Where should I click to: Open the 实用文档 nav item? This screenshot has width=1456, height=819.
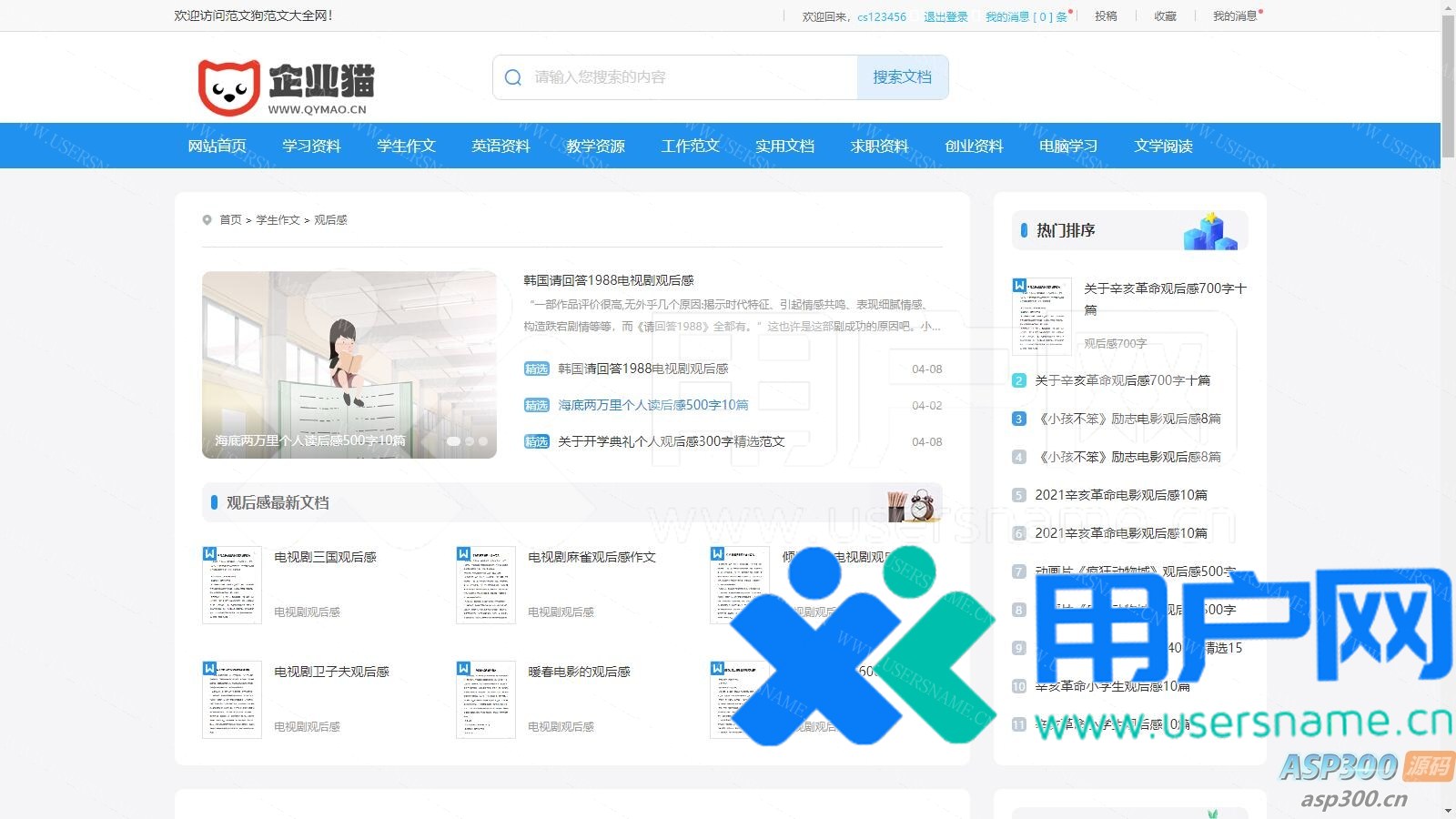(x=784, y=146)
